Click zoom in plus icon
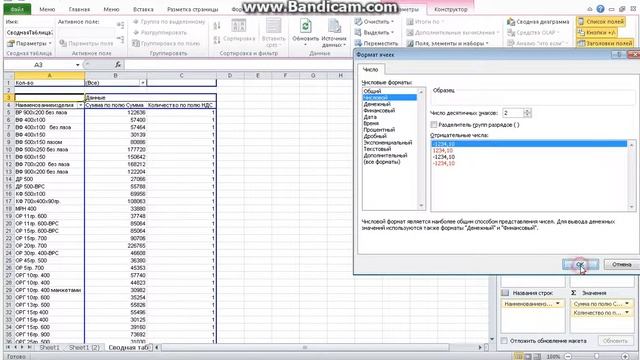 pyautogui.click(x=625, y=356)
